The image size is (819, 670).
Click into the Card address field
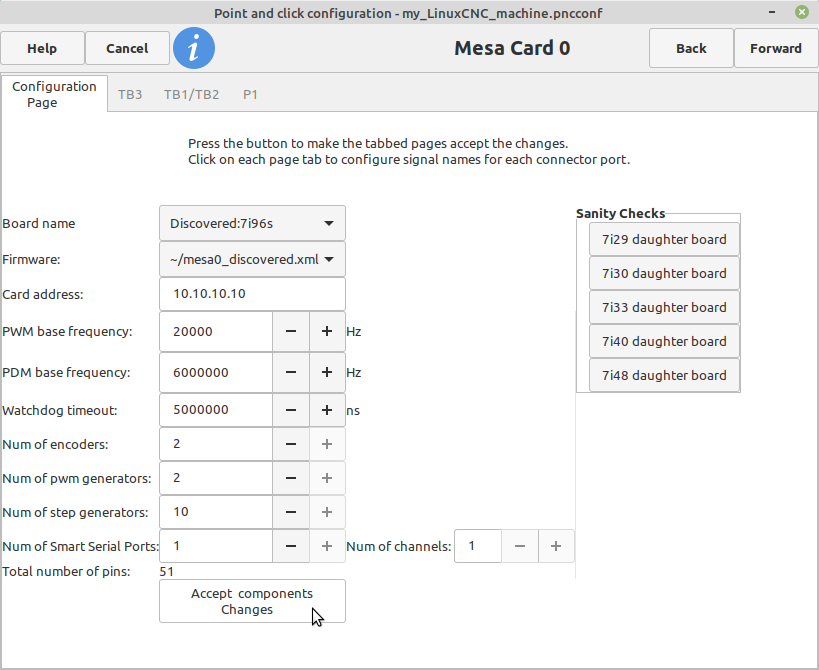click(252, 294)
